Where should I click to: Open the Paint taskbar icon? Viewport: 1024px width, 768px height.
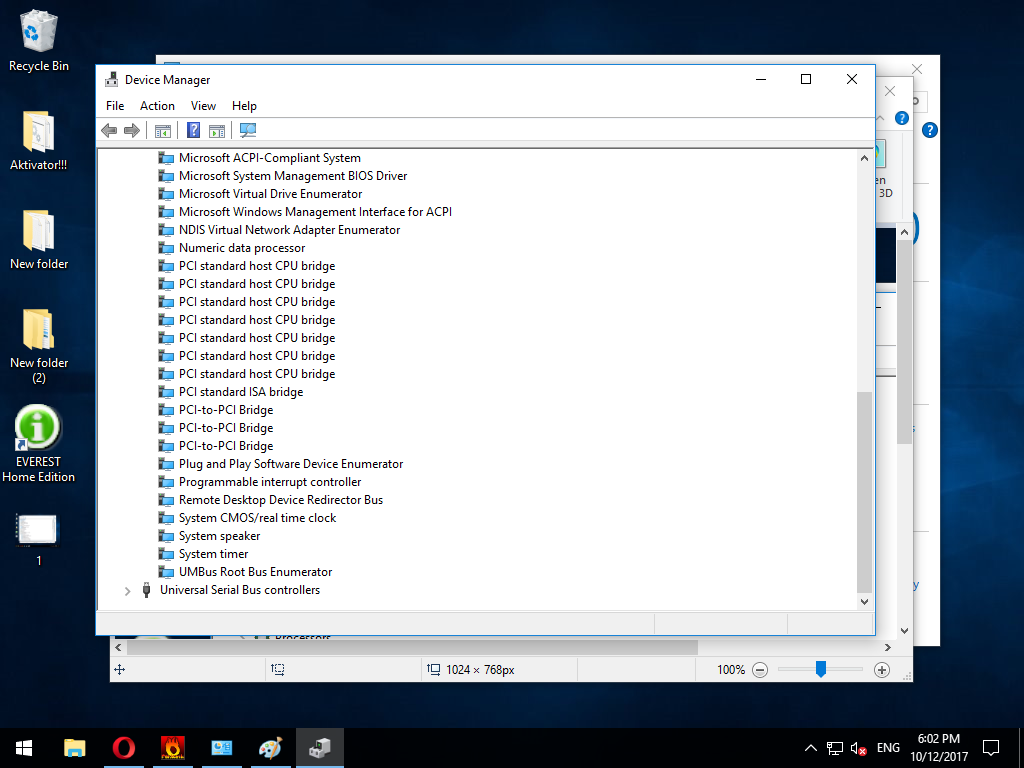(270, 748)
